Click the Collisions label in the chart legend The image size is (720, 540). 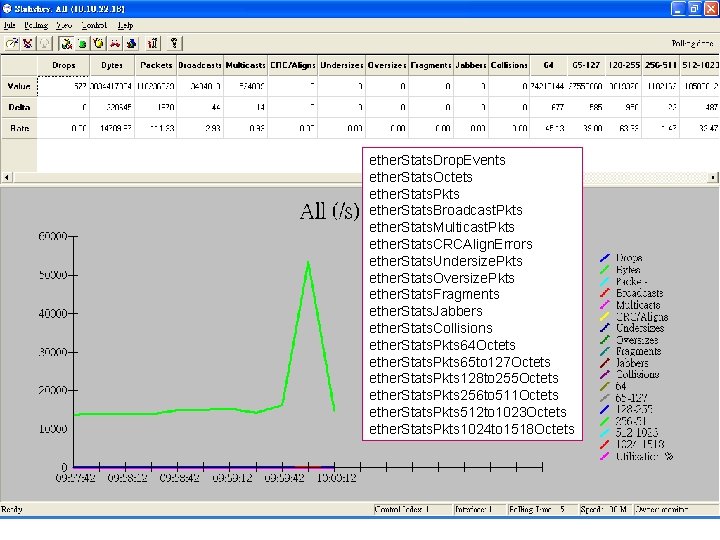637,374
